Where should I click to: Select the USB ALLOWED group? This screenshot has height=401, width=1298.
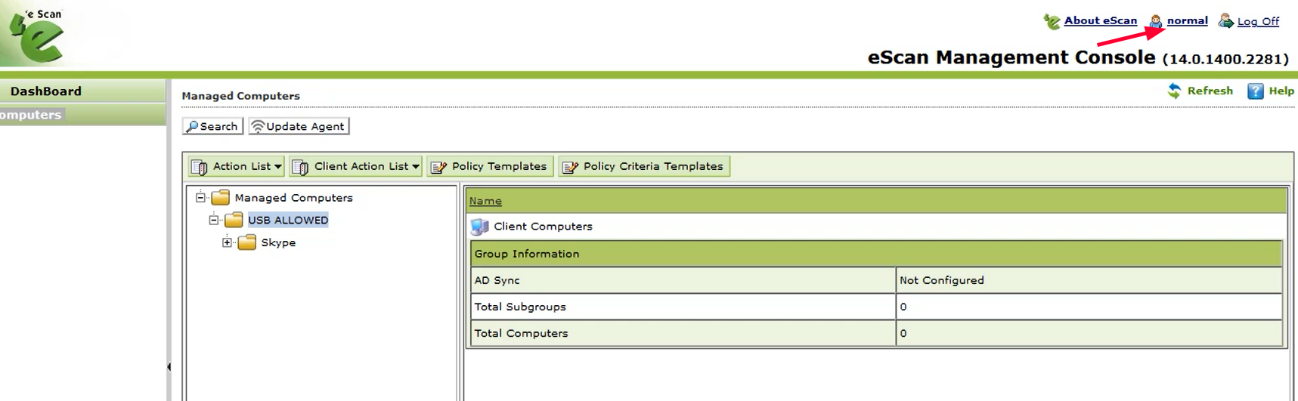[288, 220]
